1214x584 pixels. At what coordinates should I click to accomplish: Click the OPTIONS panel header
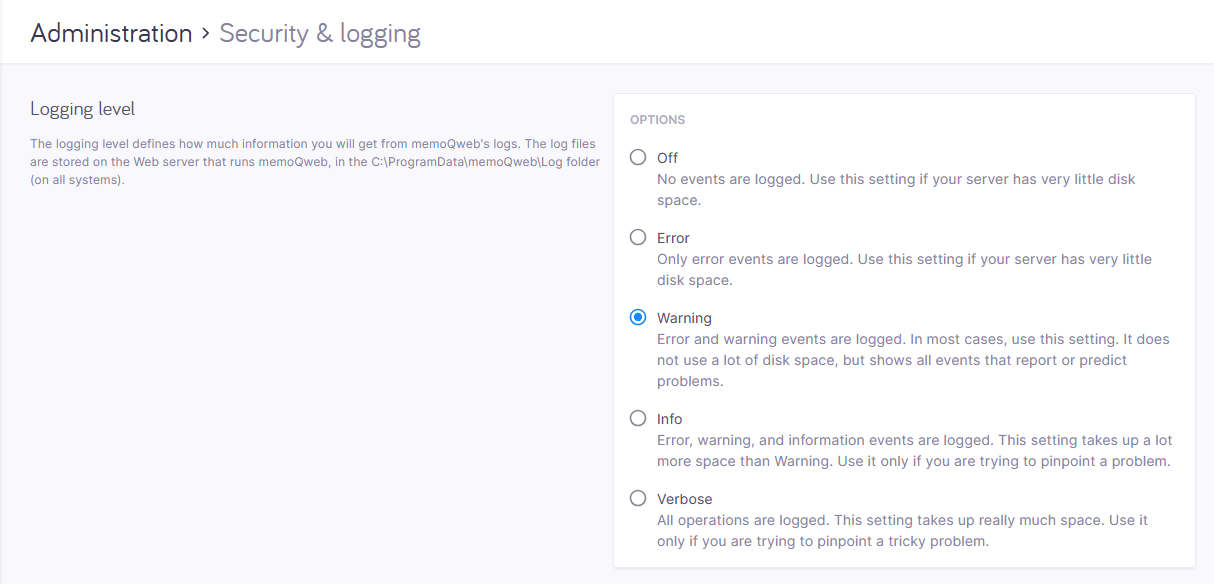pos(657,119)
